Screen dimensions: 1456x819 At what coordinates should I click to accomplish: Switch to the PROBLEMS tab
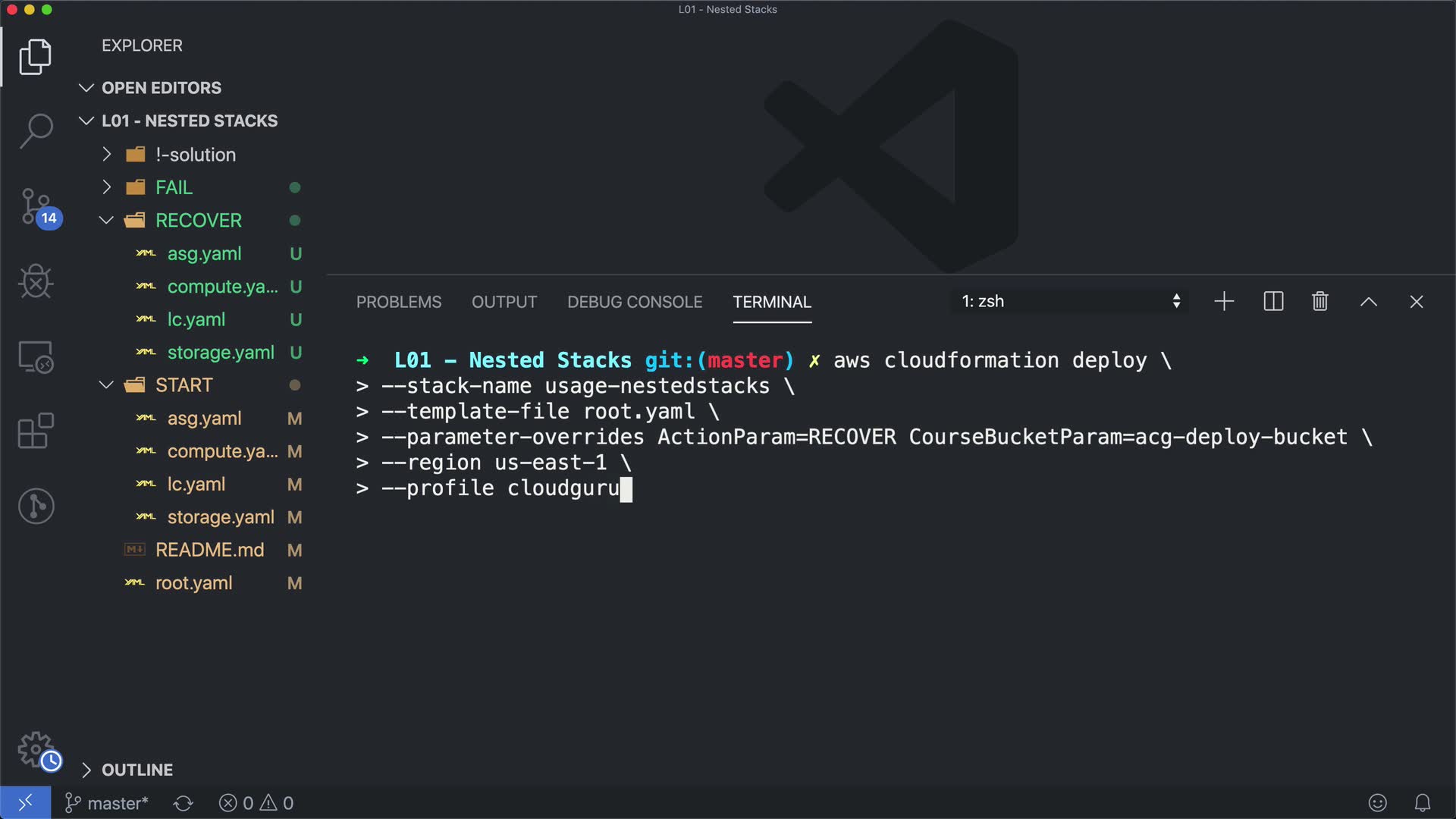tap(399, 302)
